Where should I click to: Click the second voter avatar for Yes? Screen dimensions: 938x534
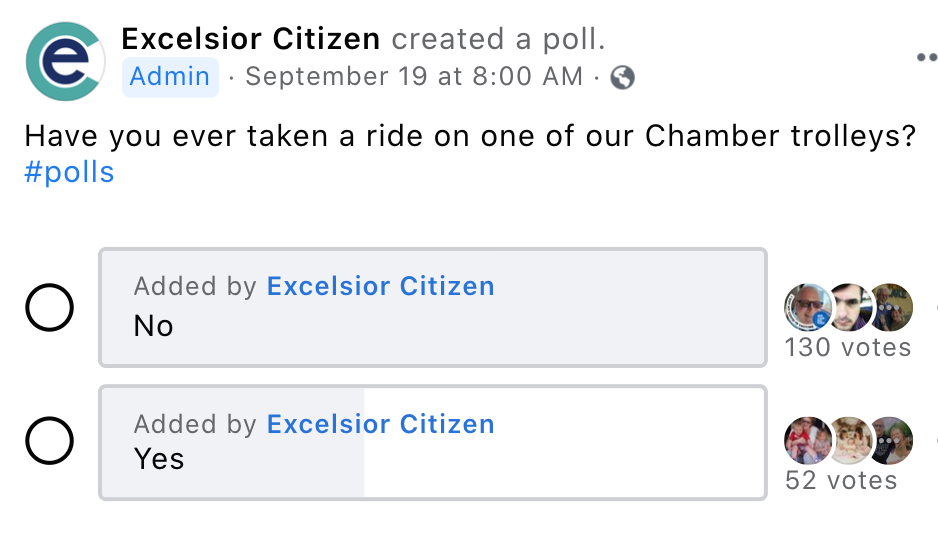pyautogui.click(x=849, y=441)
